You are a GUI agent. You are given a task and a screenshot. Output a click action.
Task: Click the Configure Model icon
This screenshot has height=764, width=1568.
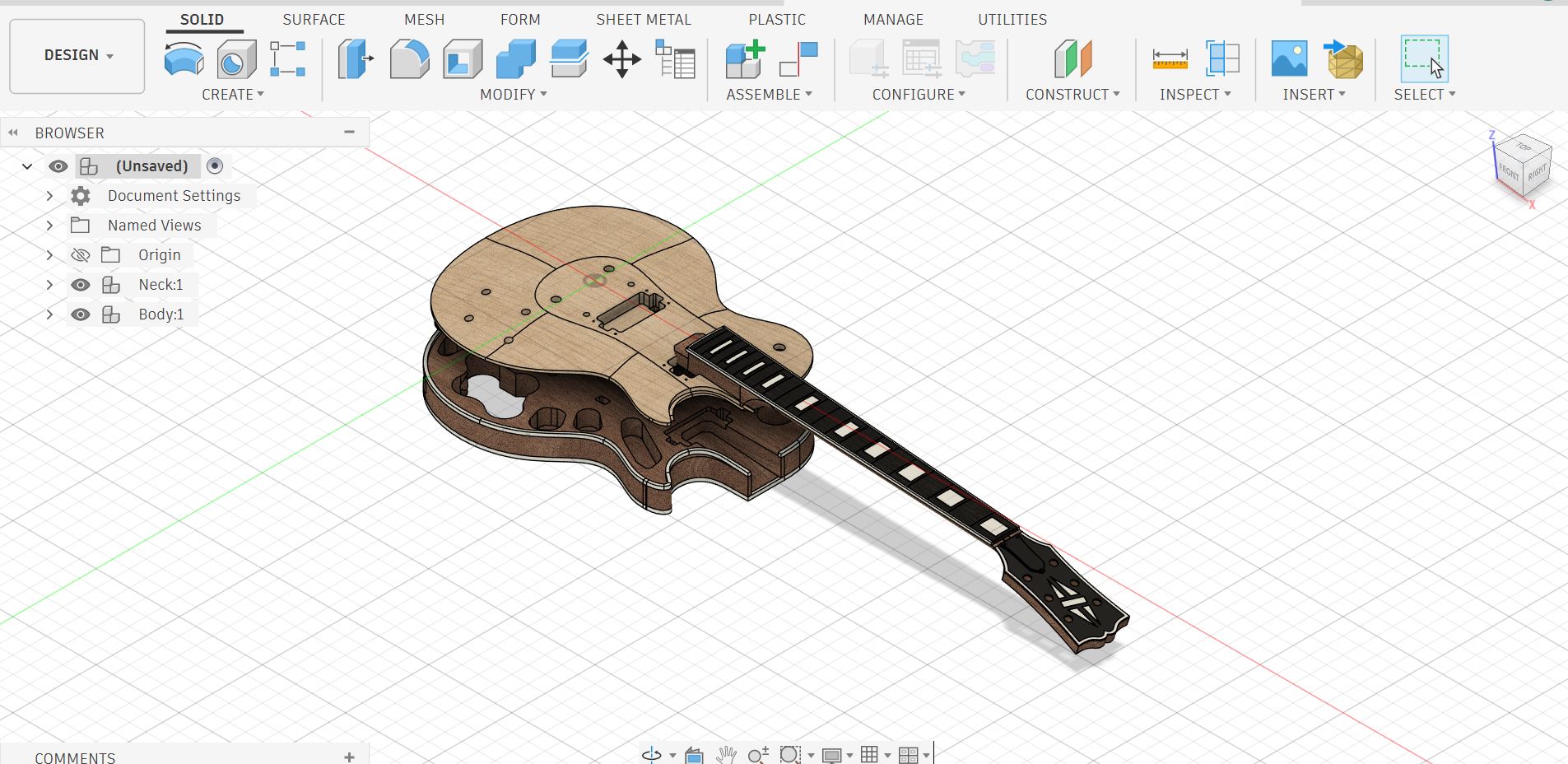coord(868,59)
